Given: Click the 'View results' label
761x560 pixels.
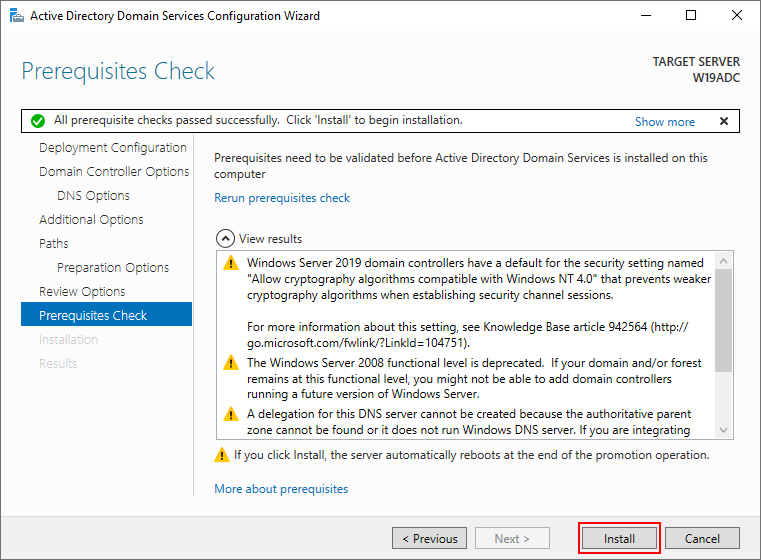Looking at the screenshot, I should [x=270, y=239].
